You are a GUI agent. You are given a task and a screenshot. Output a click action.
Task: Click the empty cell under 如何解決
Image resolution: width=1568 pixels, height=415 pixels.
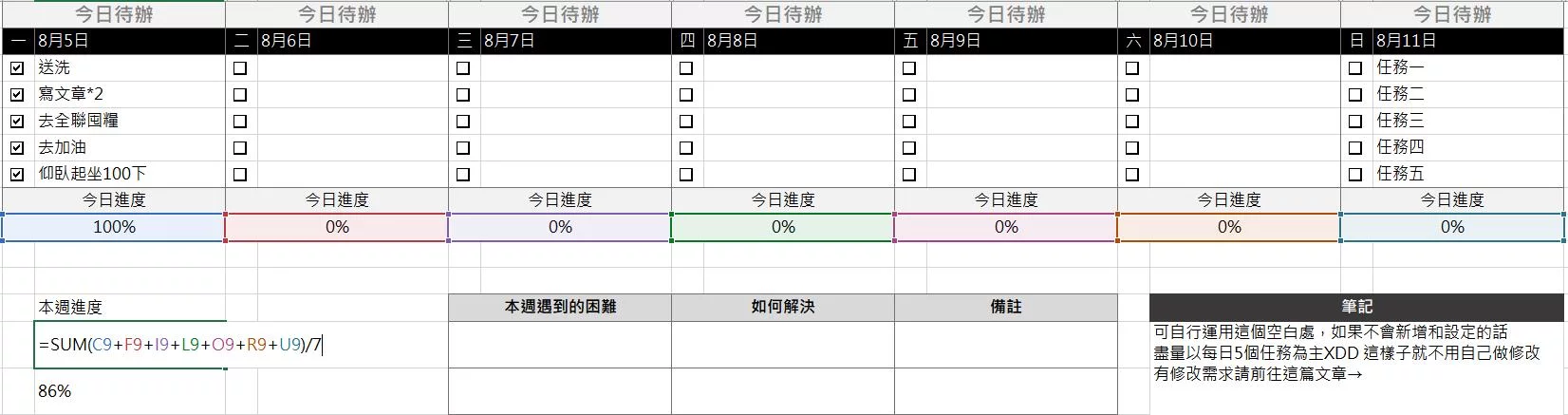783,345
